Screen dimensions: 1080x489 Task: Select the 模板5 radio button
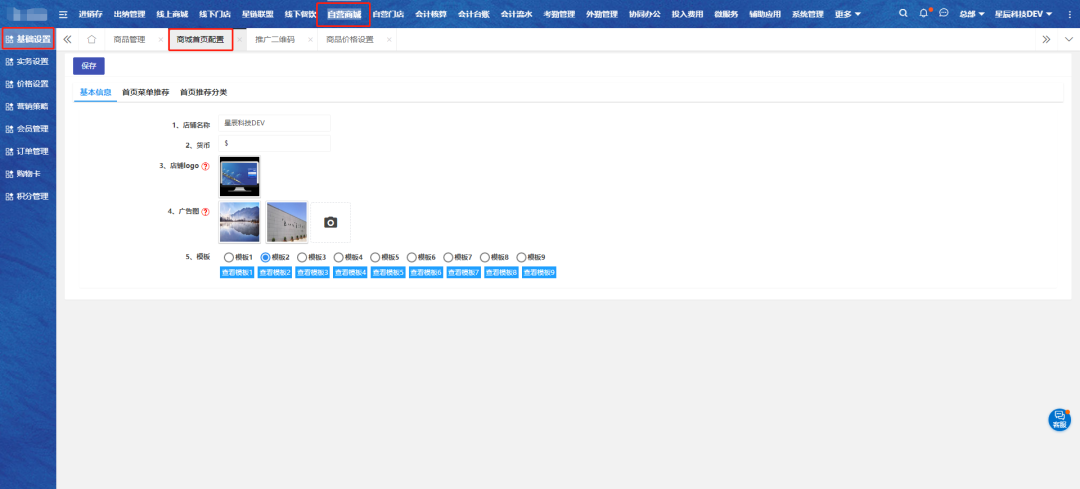click(375, 257)
